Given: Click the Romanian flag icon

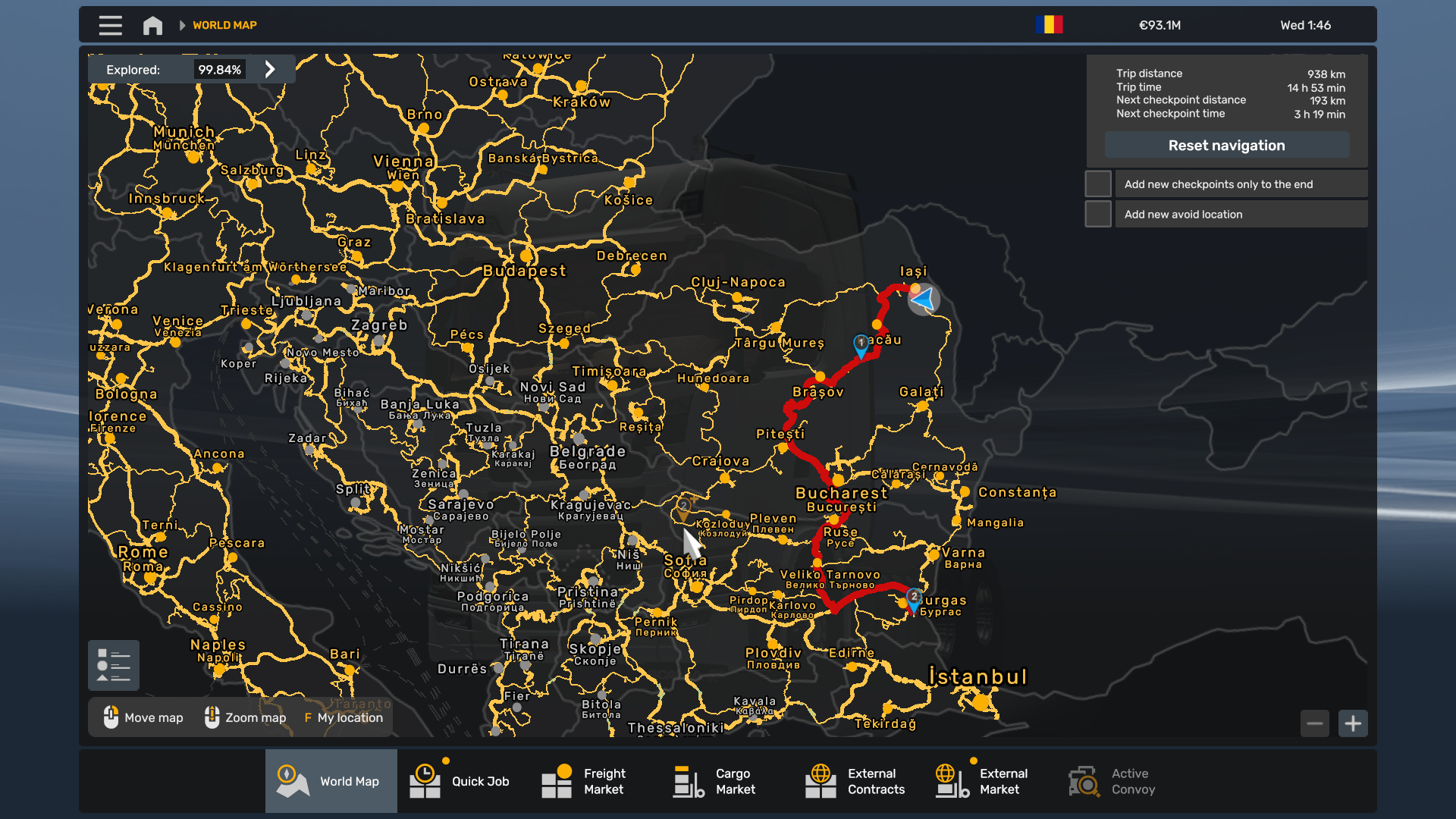Looking at the screenshot, I should click(1049, 25).
